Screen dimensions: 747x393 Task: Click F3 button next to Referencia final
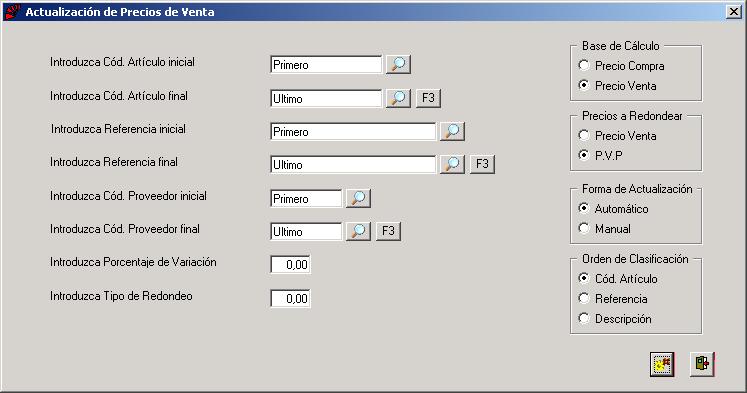[482, 164]
